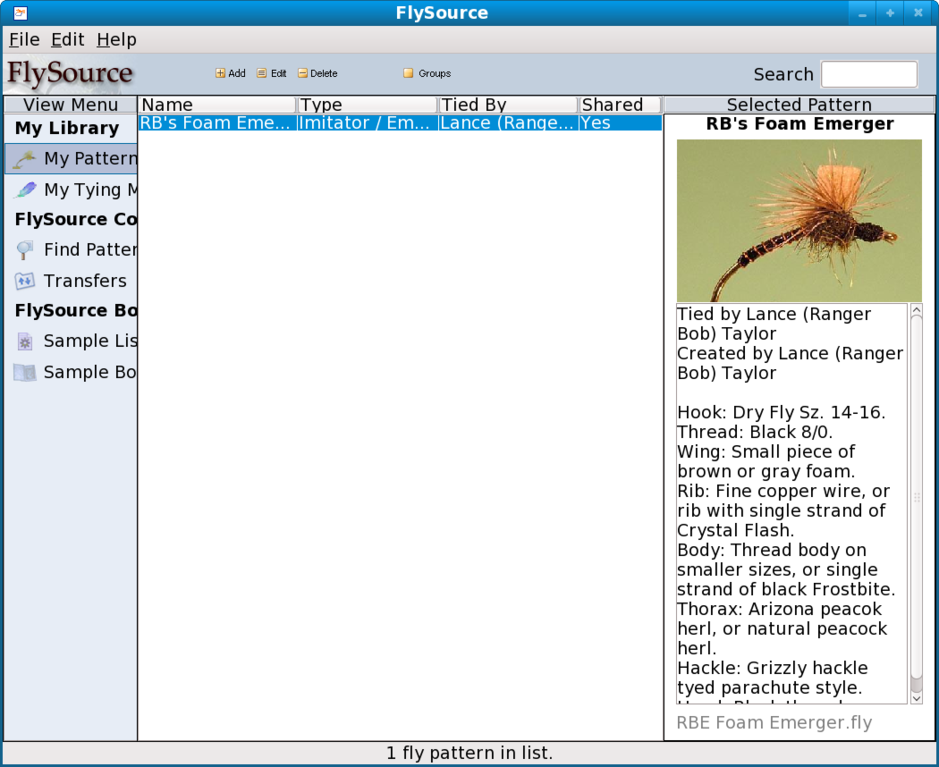The image size is (939, 767).
Task: Select the RB's Foam Emerger row
Action: pyautogui.click(x=399, y=123)
